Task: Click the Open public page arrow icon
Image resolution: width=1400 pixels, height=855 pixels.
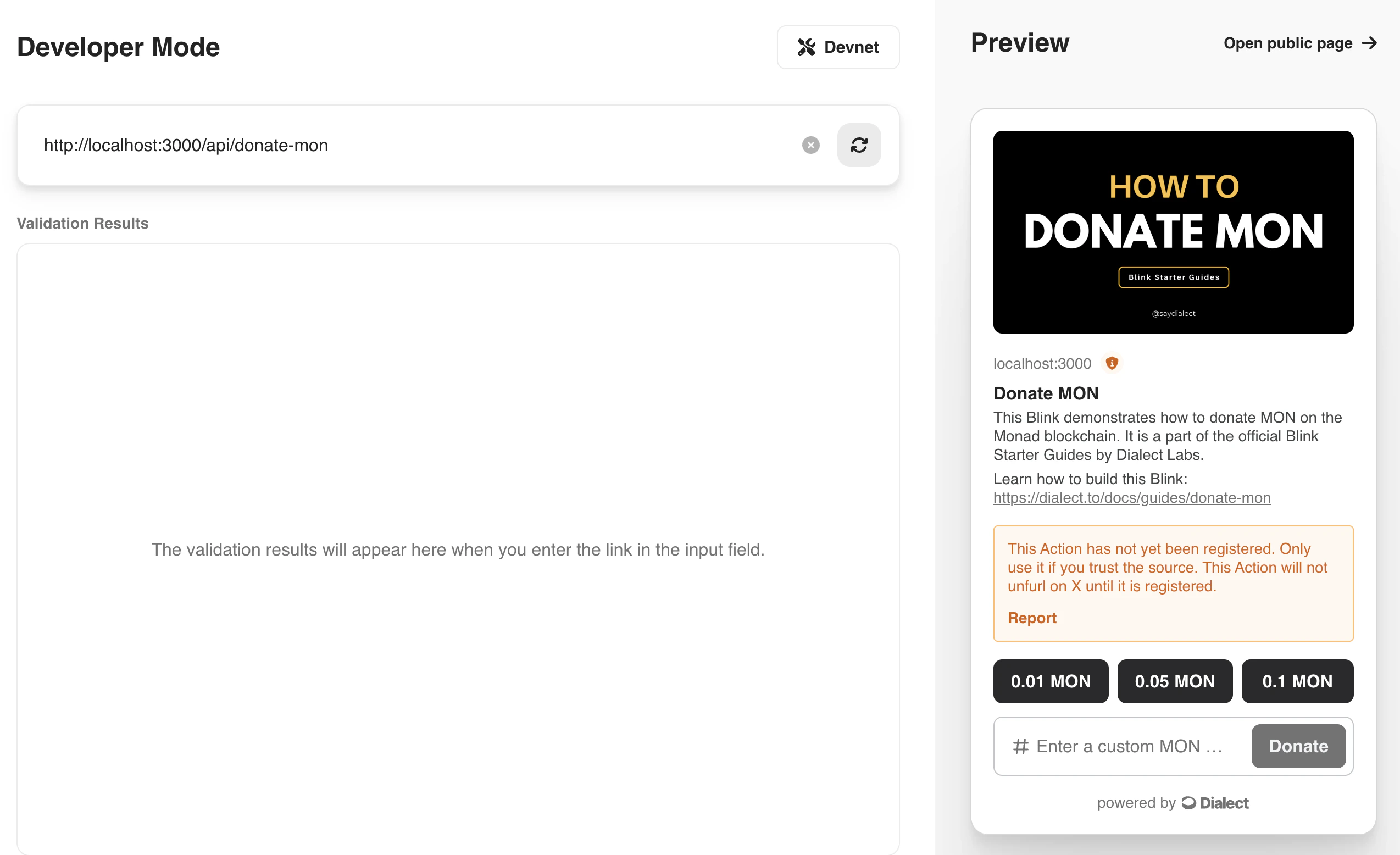Action: [x=1369, y=43]
